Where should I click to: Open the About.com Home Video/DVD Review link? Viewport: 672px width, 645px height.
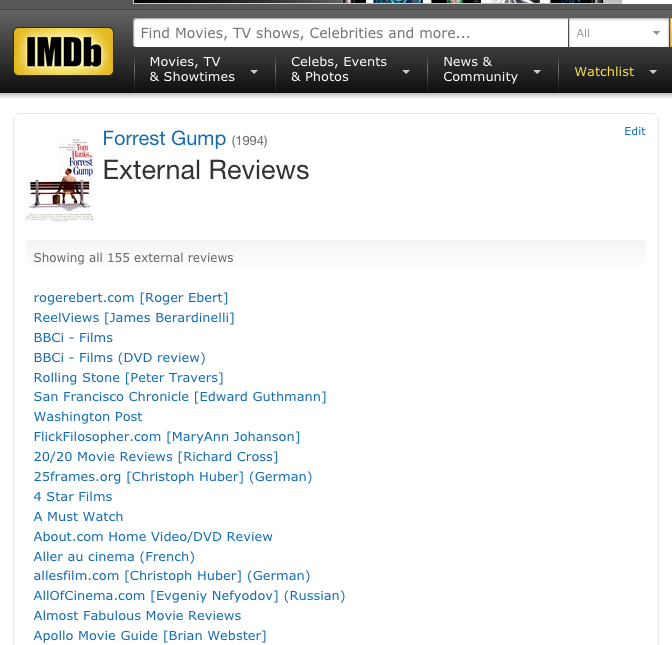153,537
